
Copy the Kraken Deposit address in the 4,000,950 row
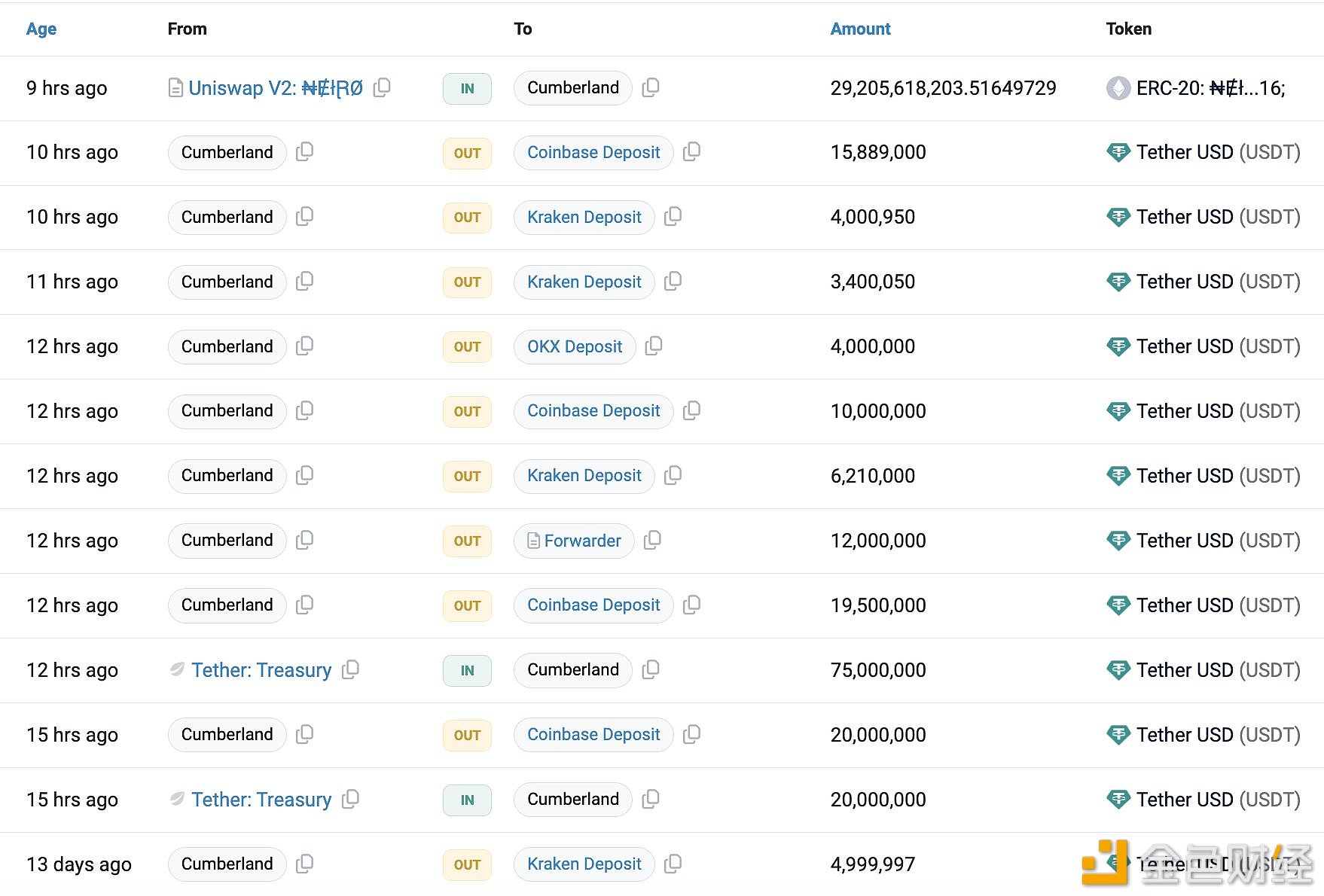point(673,217)
